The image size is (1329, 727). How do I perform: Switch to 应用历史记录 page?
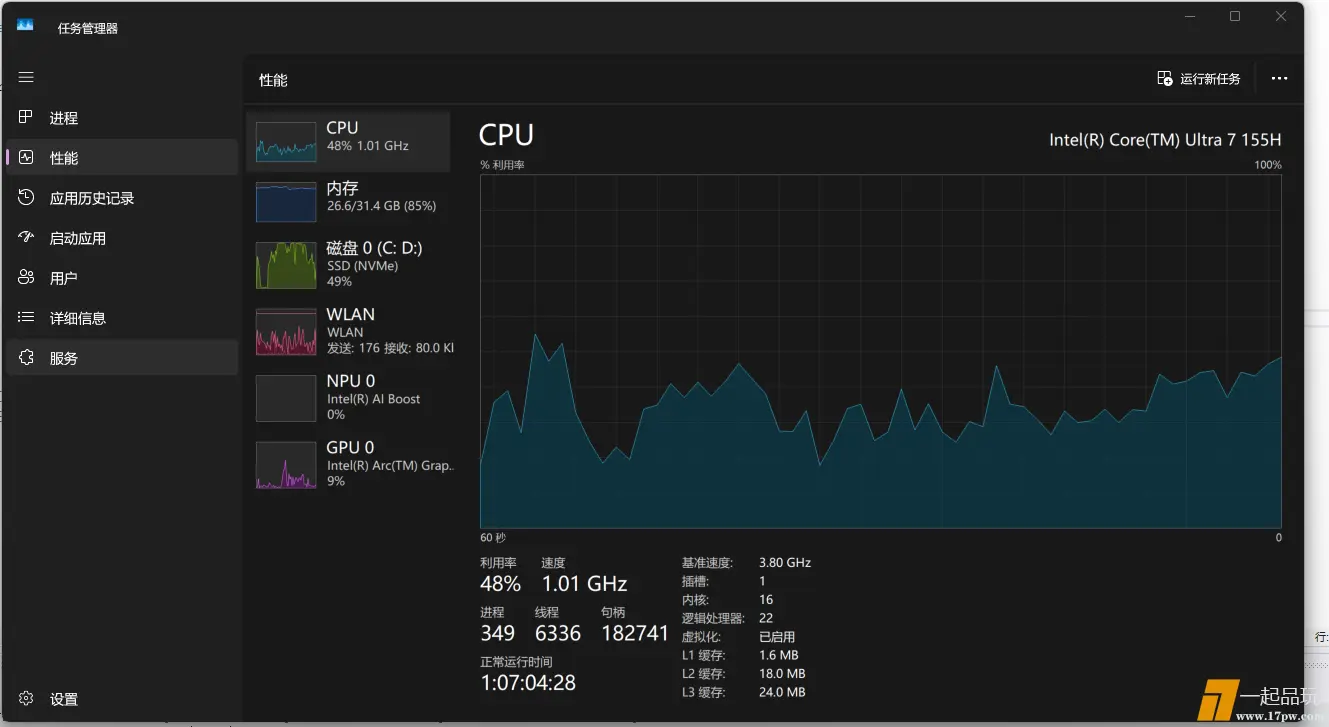(x=122, y=197)
